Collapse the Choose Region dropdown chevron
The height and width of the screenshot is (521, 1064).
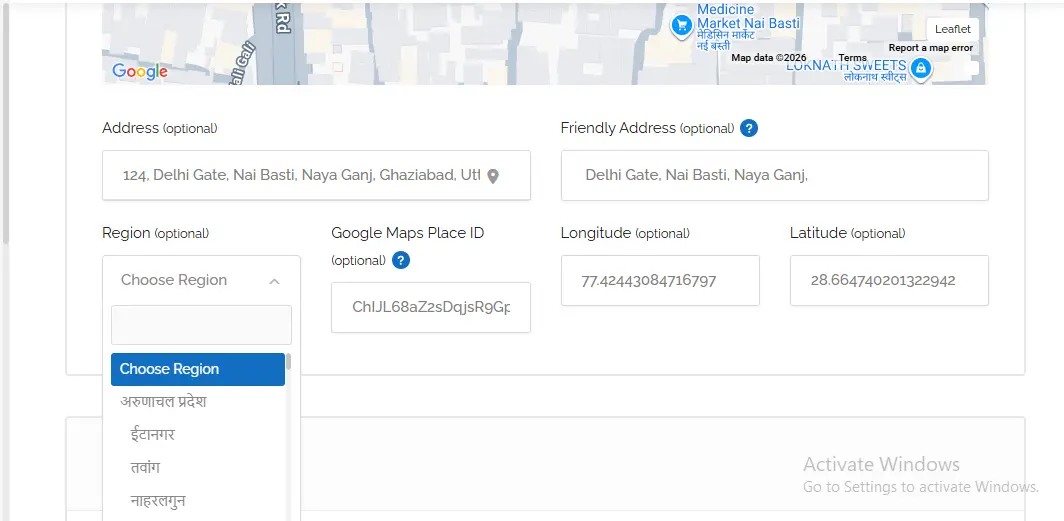pos(274,281)
